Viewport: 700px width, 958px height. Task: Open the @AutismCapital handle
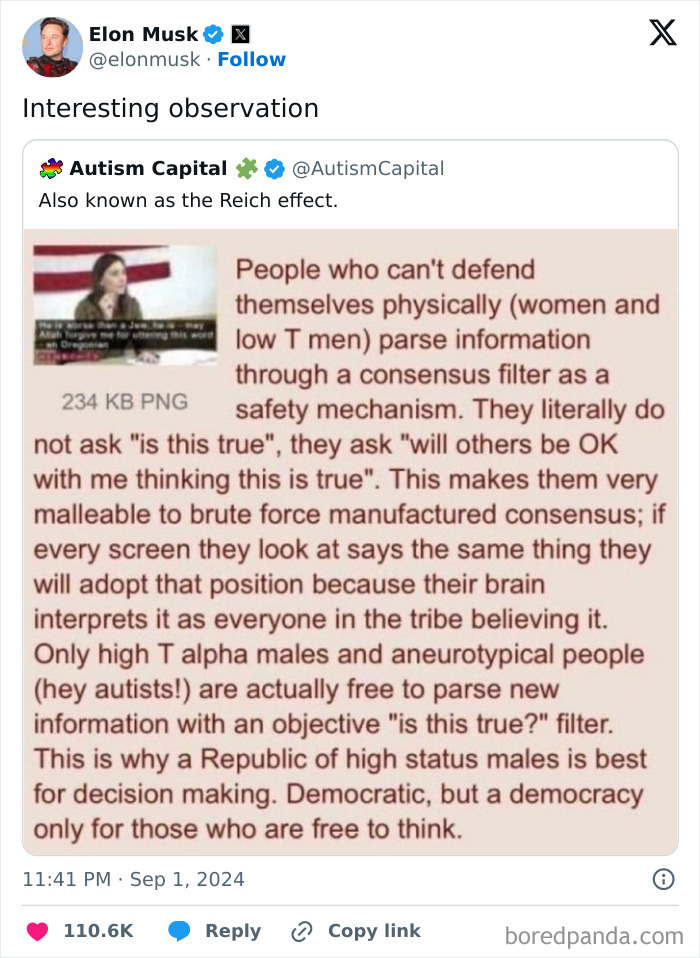(369, 168)
